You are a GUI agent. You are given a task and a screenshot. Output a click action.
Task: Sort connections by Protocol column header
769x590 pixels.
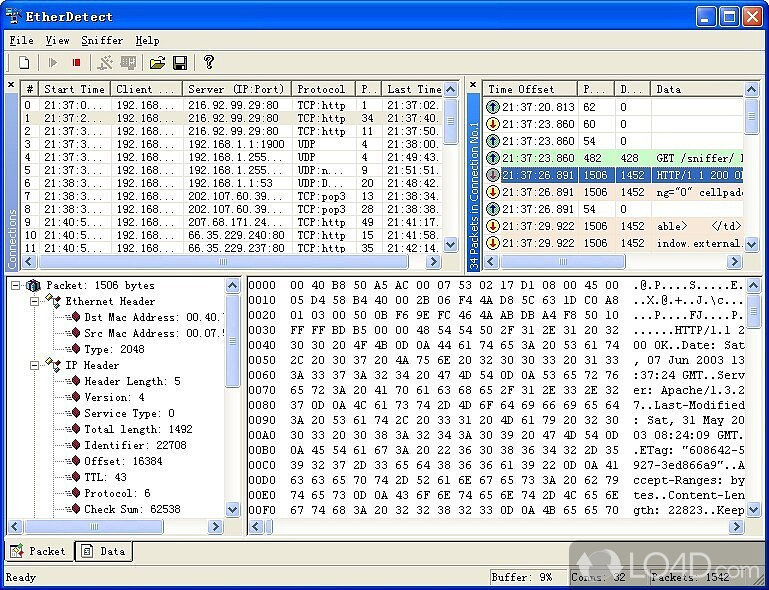click(x=322, y=89)
